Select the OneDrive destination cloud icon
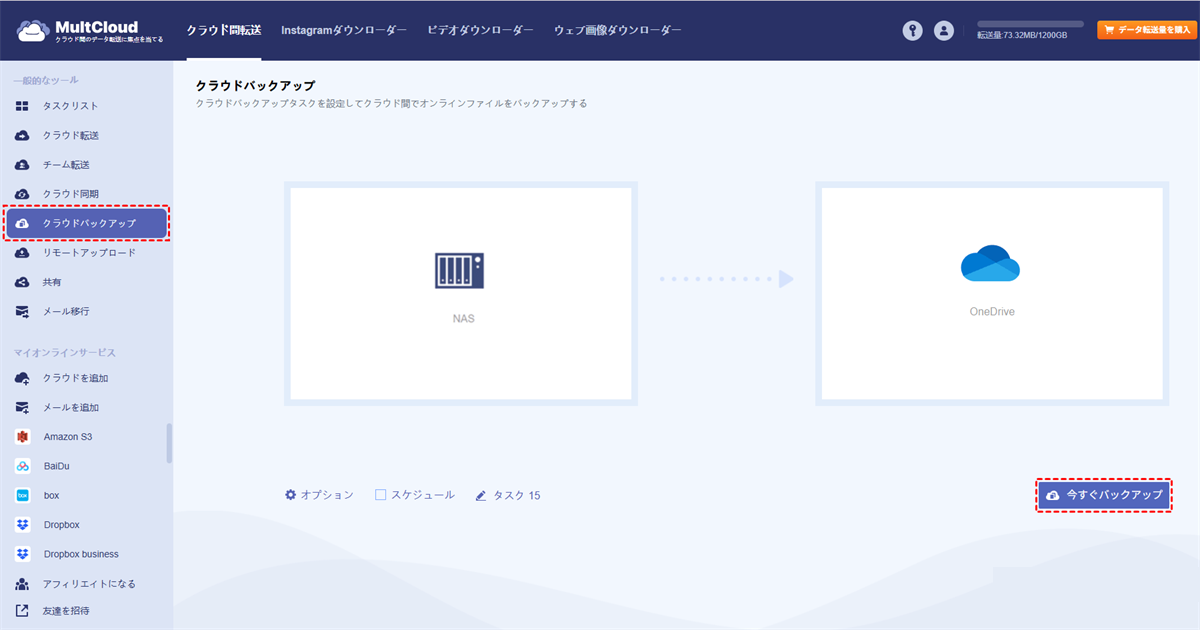Viewport: 1200px width, 630px height. pos(990,264)
